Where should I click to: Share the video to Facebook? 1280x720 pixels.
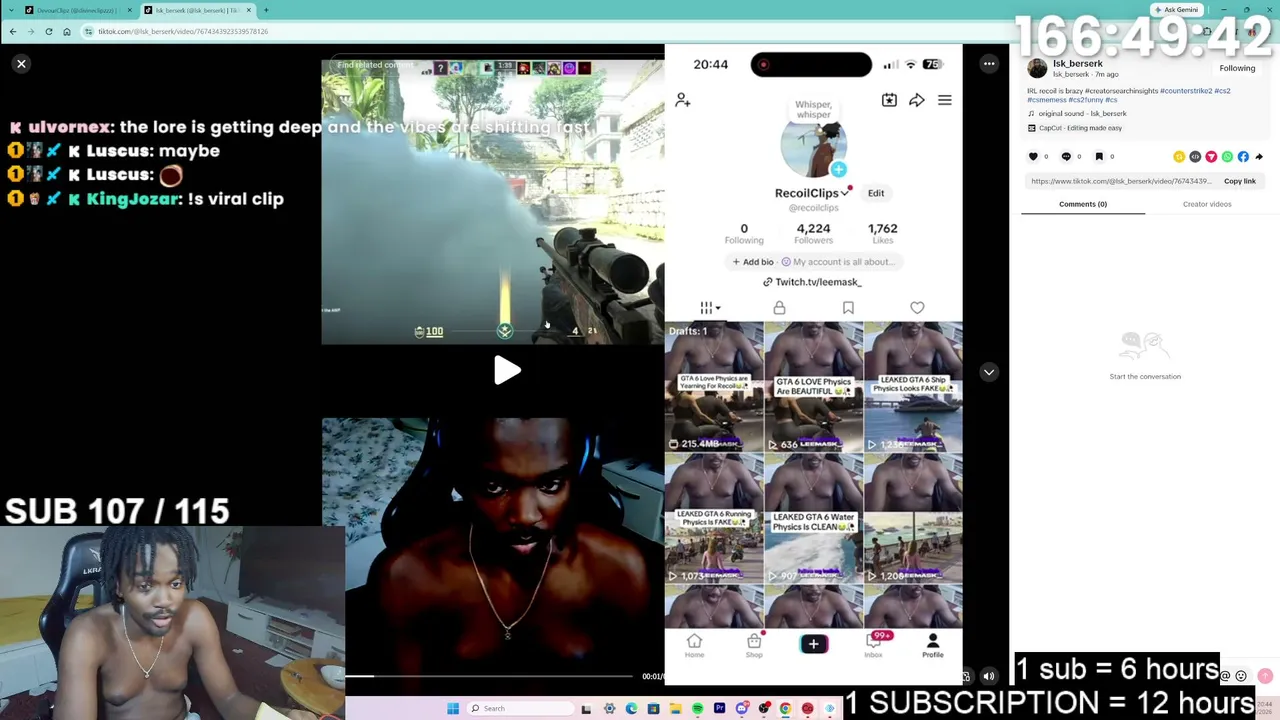click(x=1243, y=157)
